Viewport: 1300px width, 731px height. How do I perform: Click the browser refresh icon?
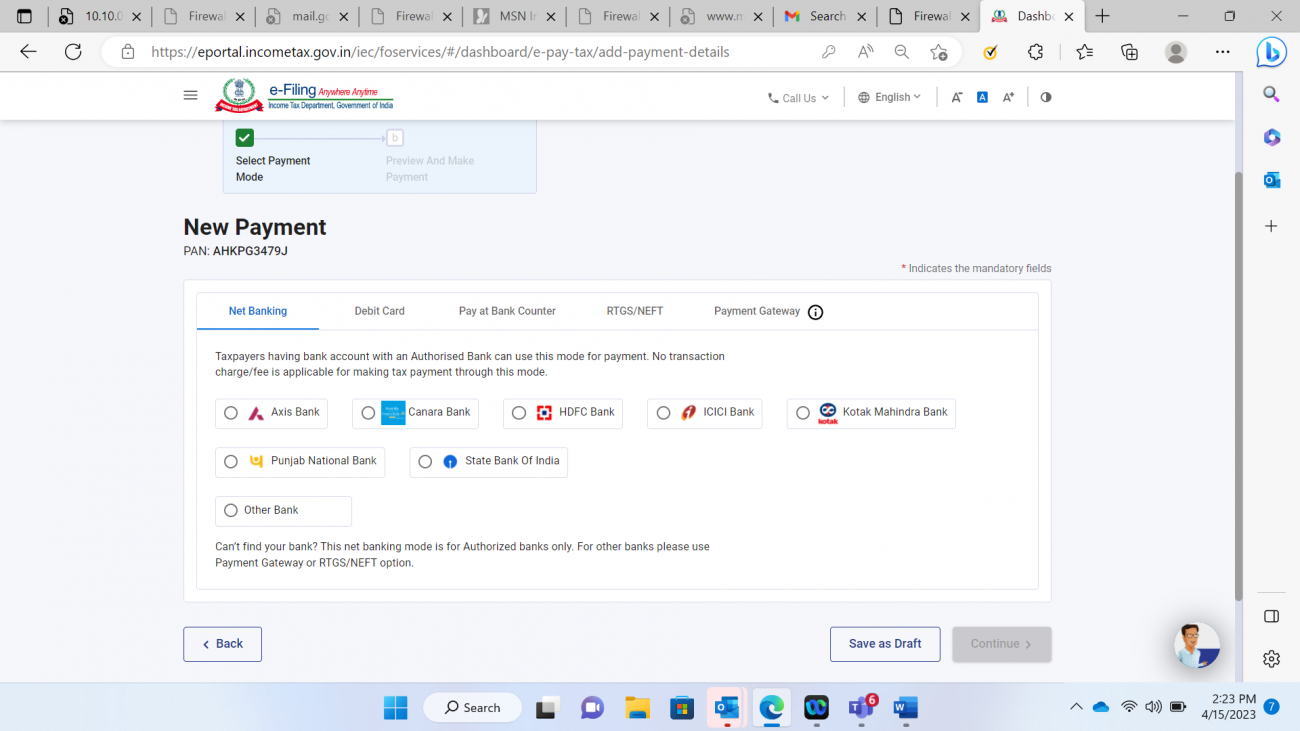(73, 52)
